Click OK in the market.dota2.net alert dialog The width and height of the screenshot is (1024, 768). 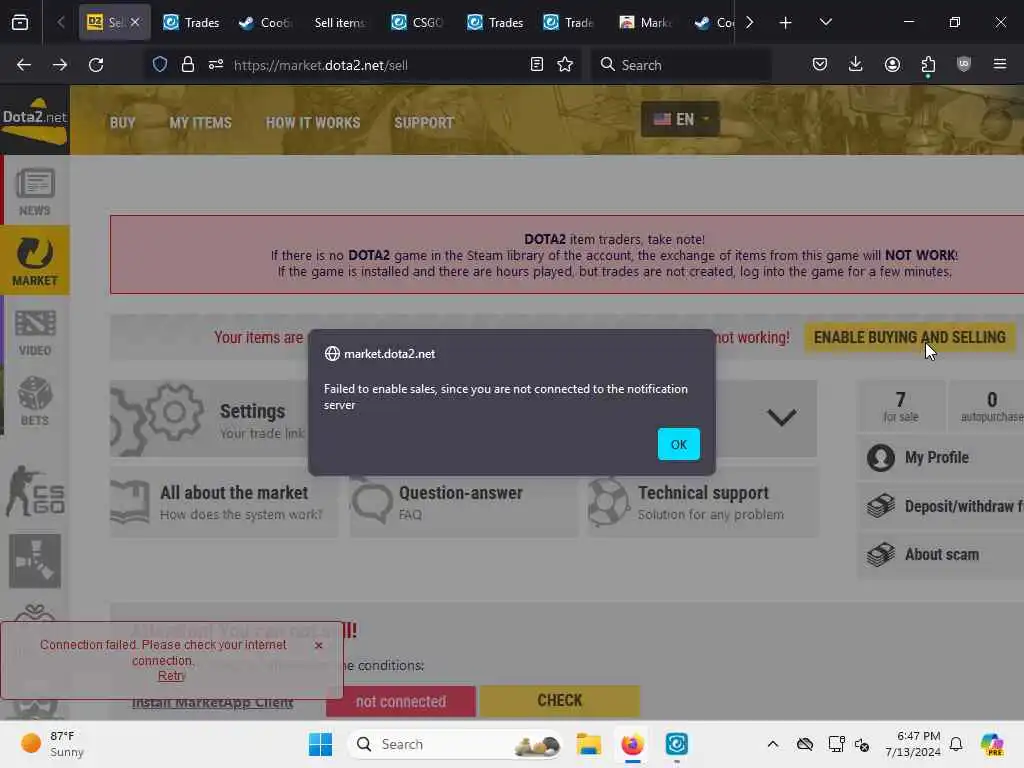678,444
